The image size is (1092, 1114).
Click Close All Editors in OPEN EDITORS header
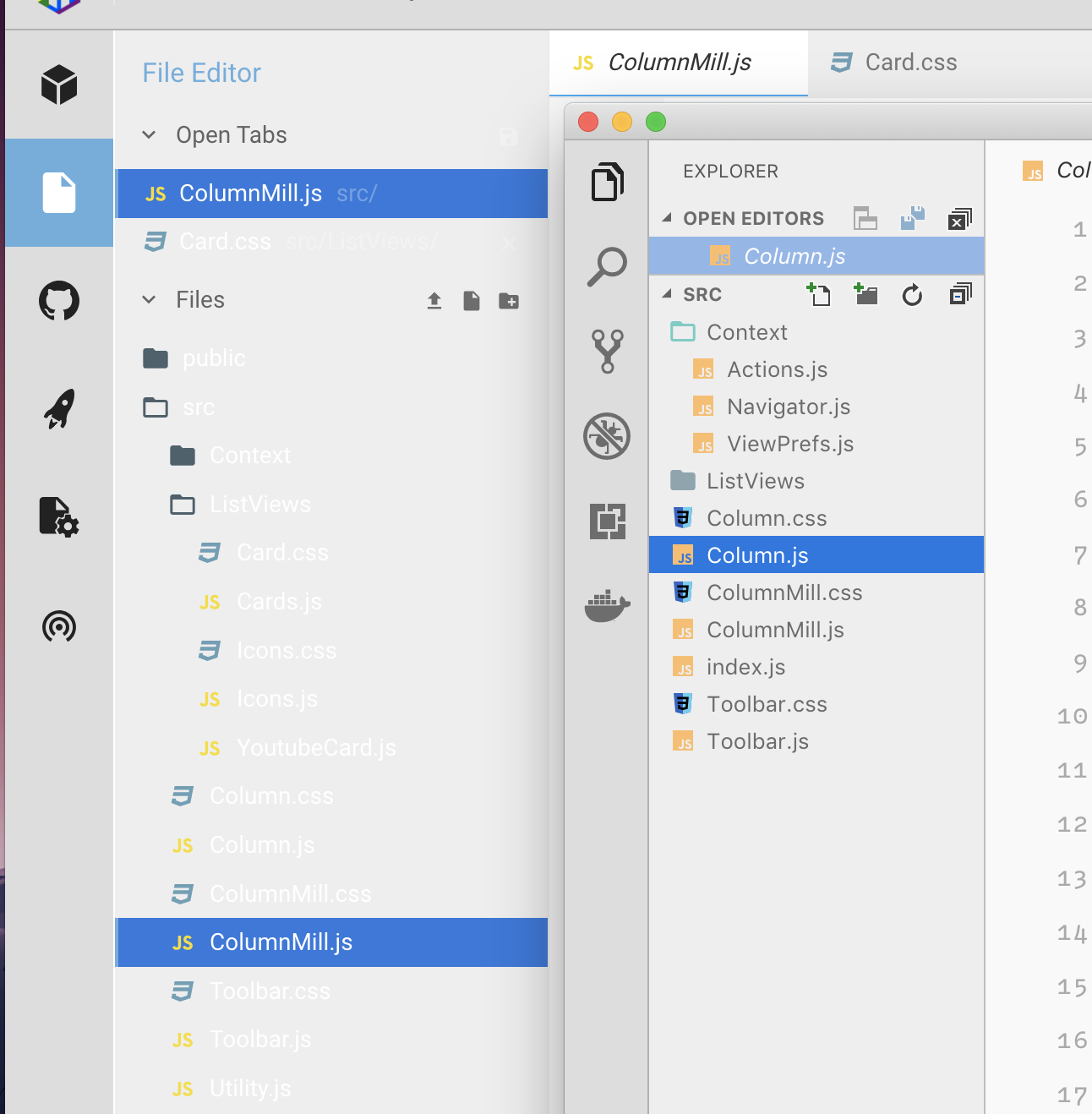point(960,219)
